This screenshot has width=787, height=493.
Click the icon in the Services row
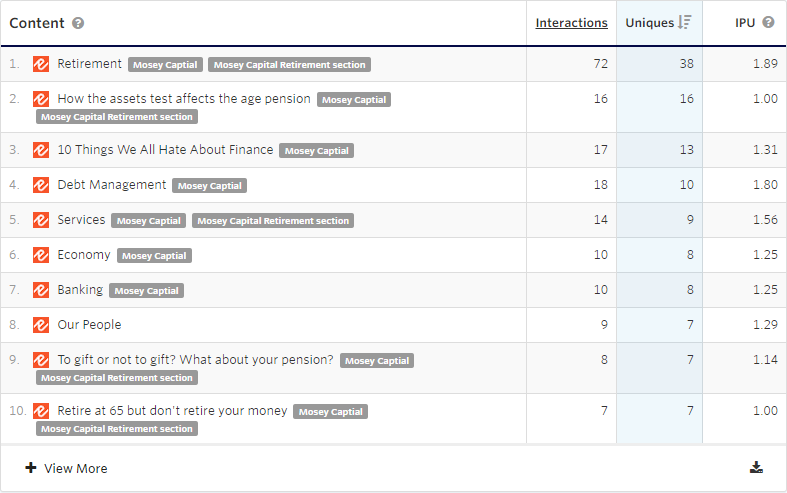pos(41,220)
